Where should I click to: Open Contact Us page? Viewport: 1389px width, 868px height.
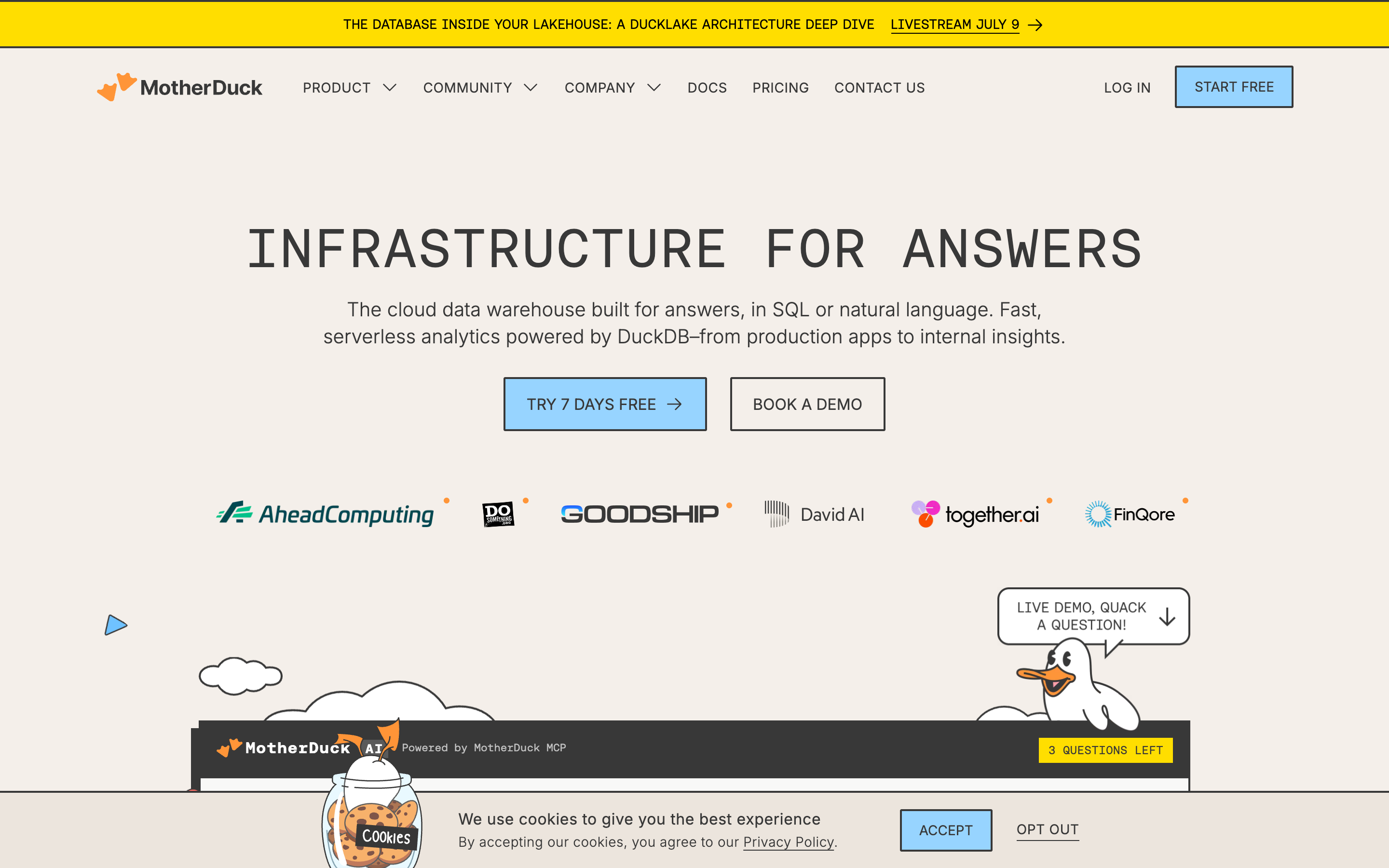pos(879,88)
